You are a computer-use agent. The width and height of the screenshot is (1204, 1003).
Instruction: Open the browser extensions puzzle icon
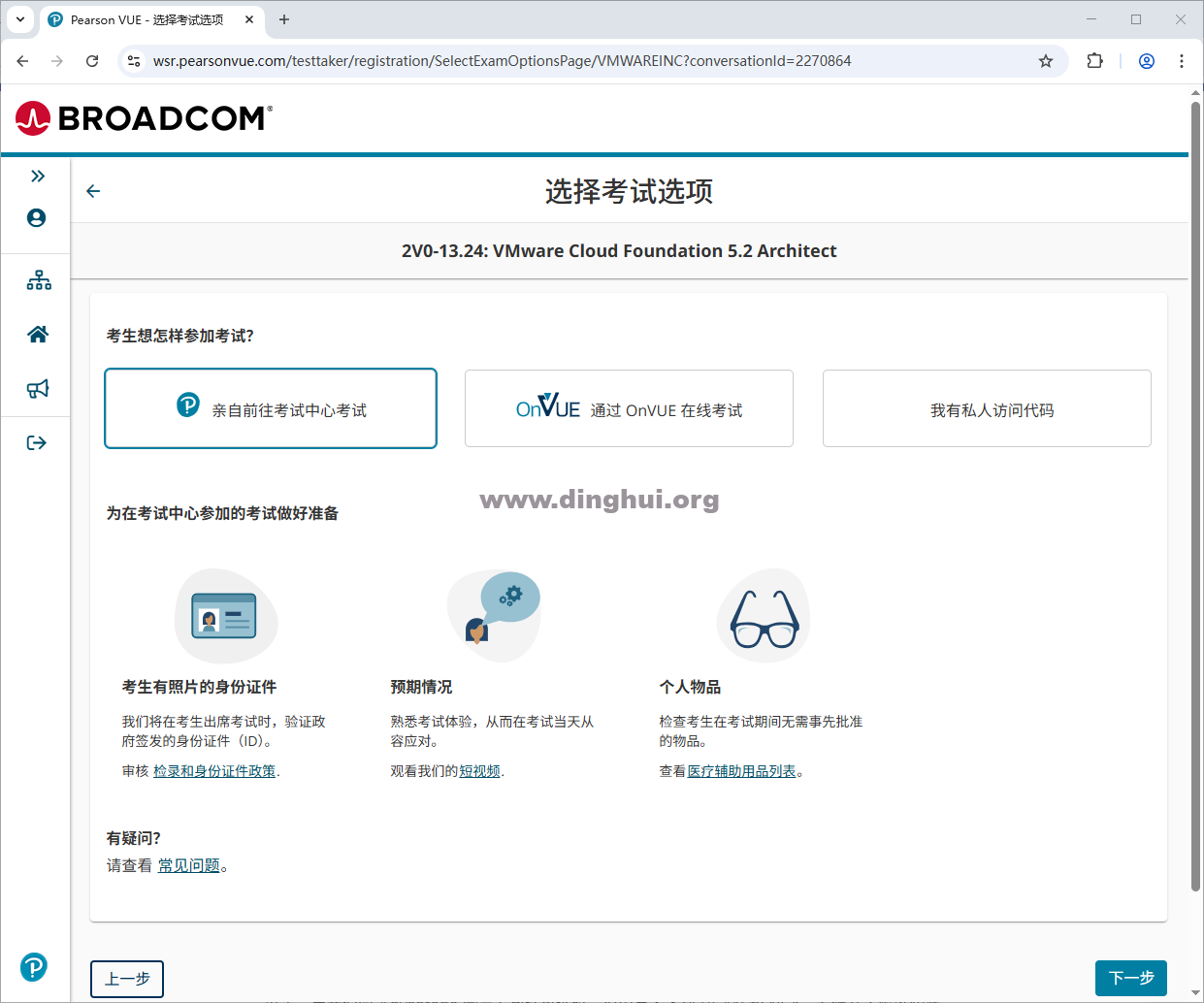(1094, 61)
